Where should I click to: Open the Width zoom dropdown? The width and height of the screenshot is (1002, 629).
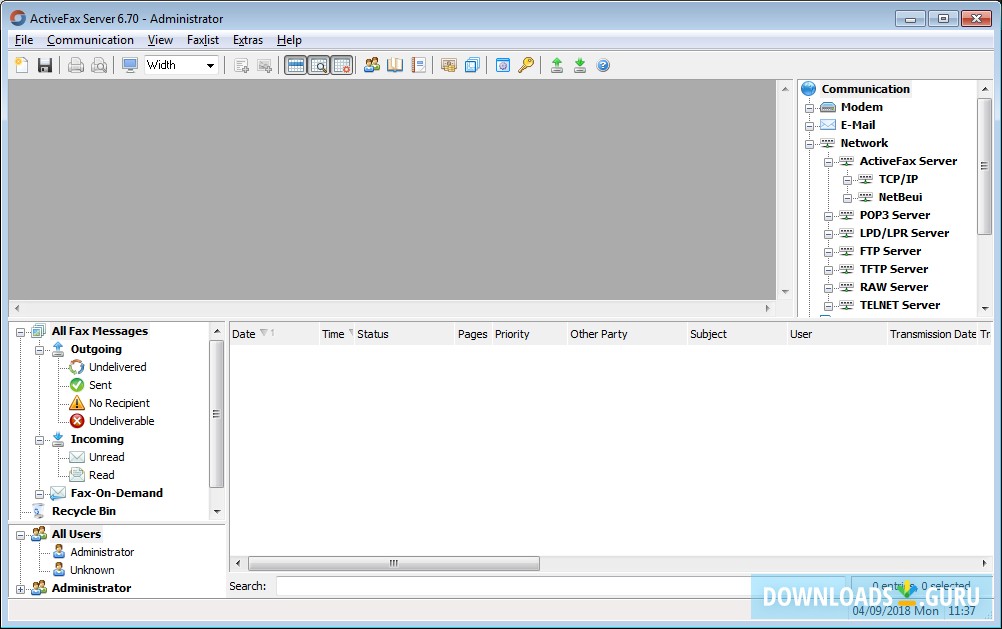click(x=181, y=66)
